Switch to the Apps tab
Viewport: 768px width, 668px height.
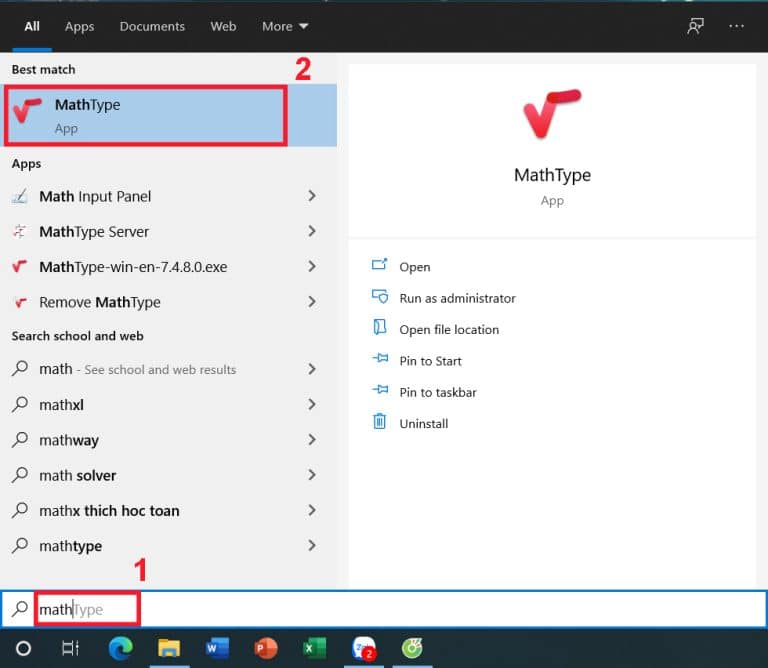pos(79,26)
